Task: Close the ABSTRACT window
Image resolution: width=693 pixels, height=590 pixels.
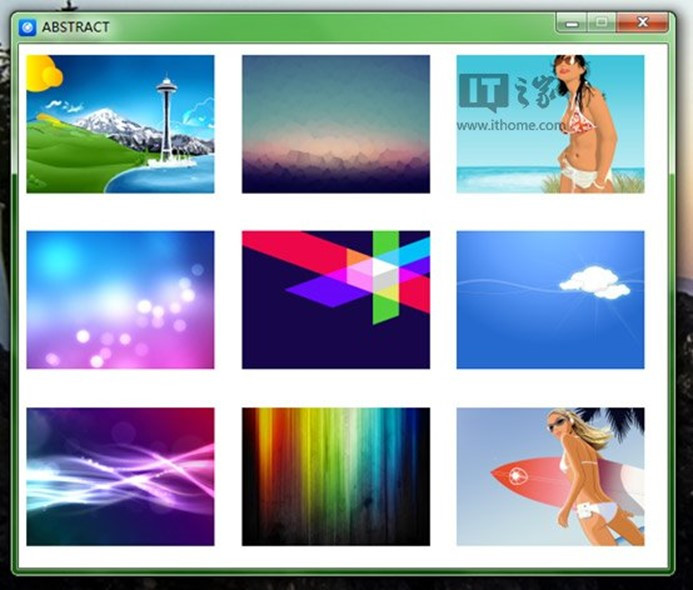Action: coord(642,23)
